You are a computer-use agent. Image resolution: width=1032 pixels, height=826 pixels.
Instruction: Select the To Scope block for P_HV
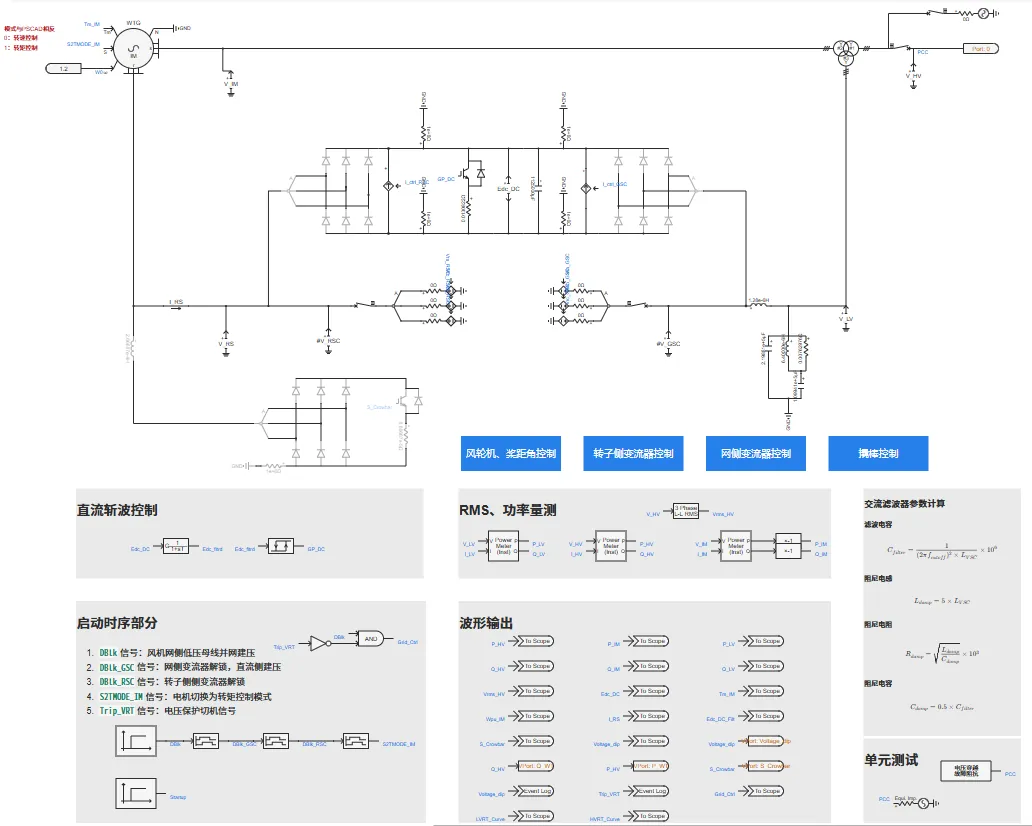coord(535,641)
